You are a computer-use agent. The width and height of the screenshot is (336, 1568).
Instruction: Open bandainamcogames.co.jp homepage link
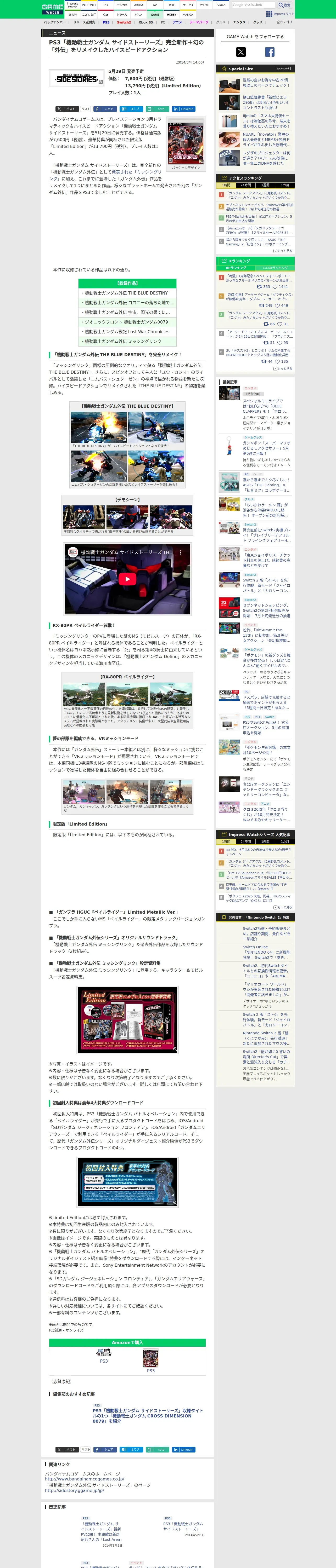coord(84,1479)
